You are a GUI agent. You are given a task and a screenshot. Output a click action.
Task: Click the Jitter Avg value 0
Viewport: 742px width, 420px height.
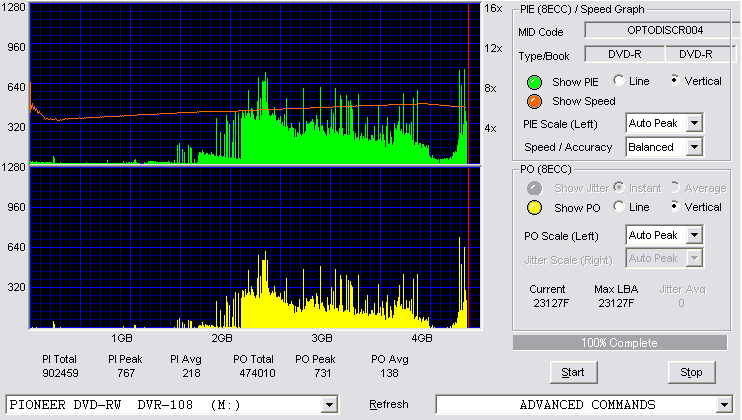[681, 303]
